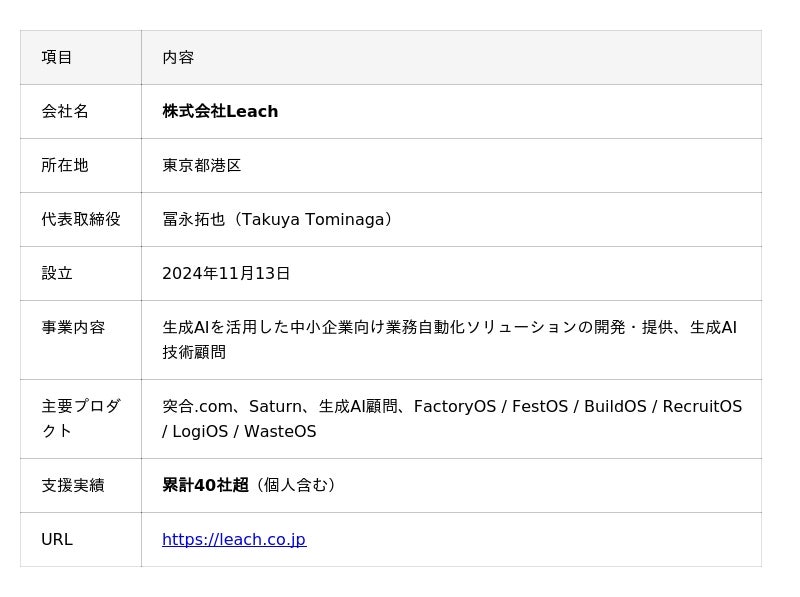Click the 内容 column header

[x=178, y=58]
